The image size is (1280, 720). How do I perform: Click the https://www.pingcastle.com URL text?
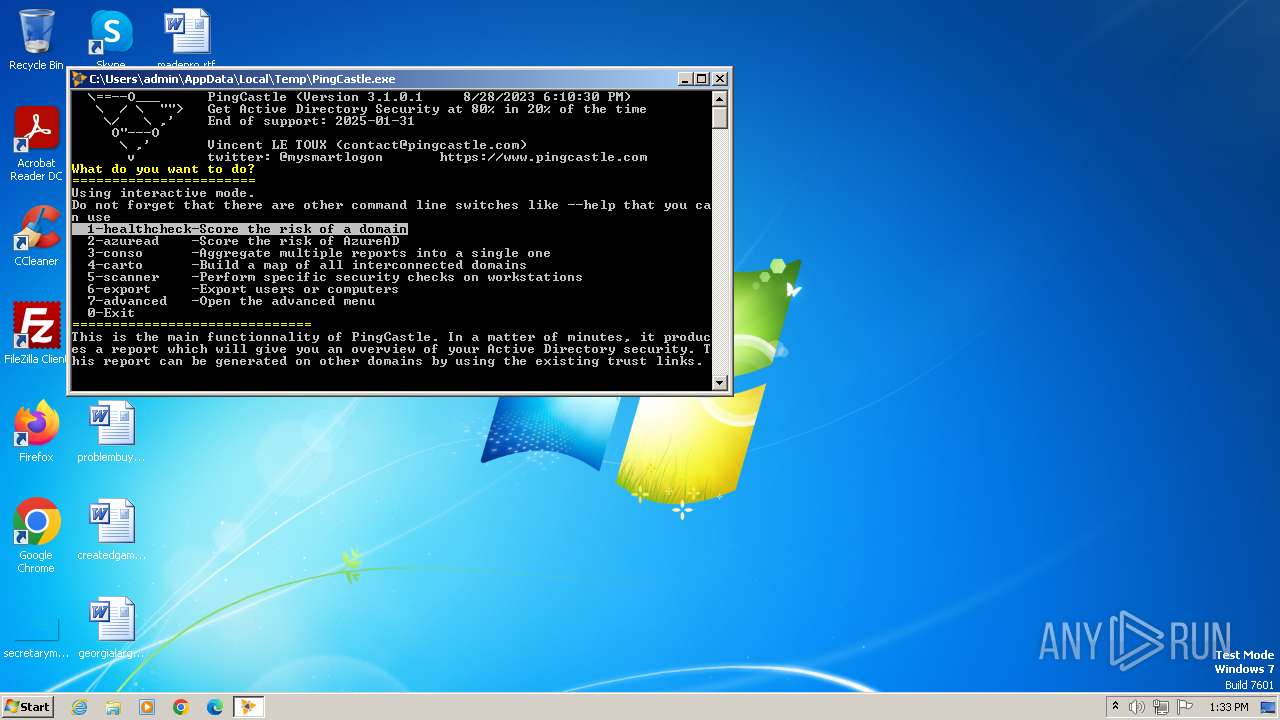pyautogui.click(x=543, y=157)
